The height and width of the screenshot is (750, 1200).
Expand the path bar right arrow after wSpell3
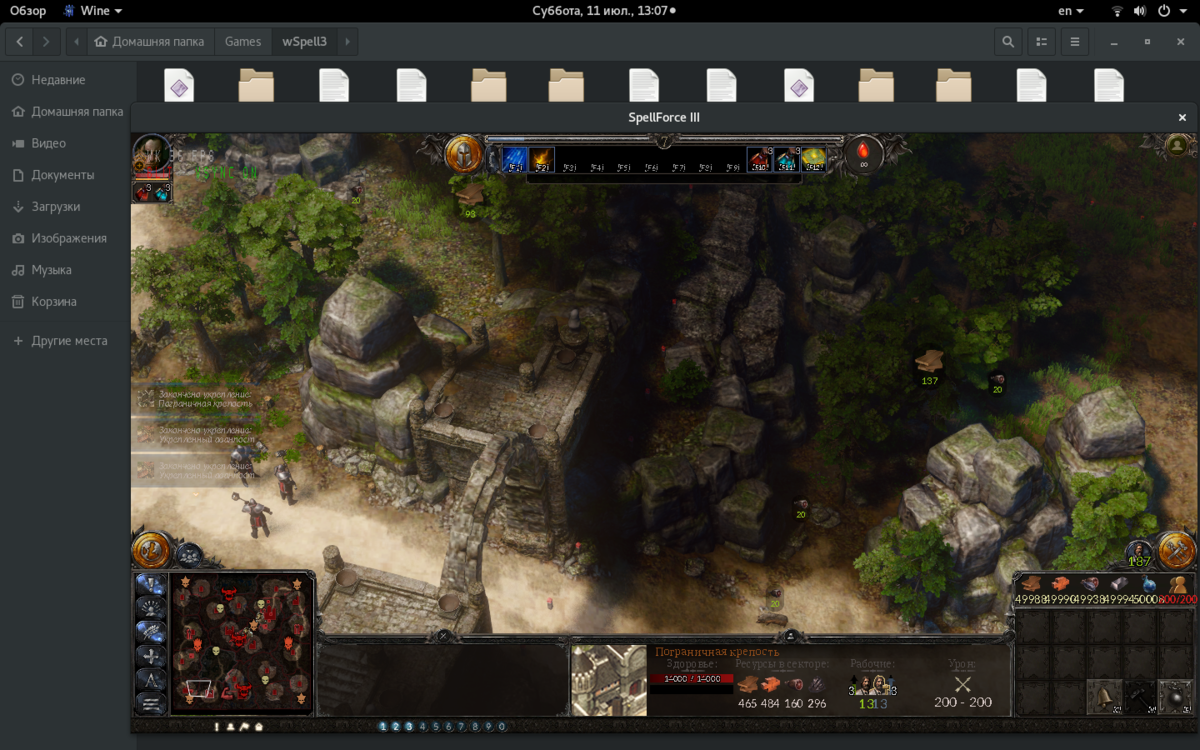pos(347,41)
